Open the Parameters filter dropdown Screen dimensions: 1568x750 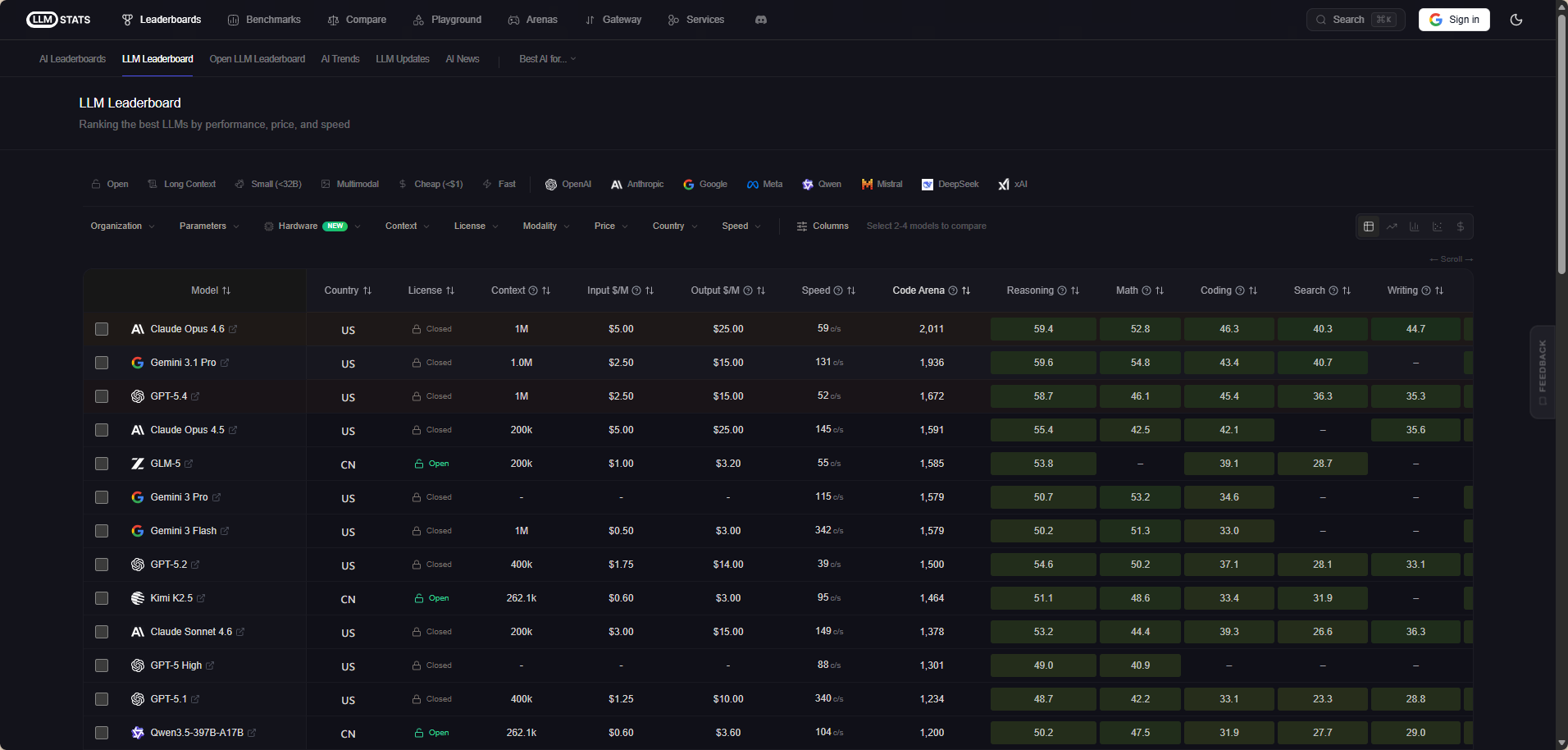coord(209,226)
